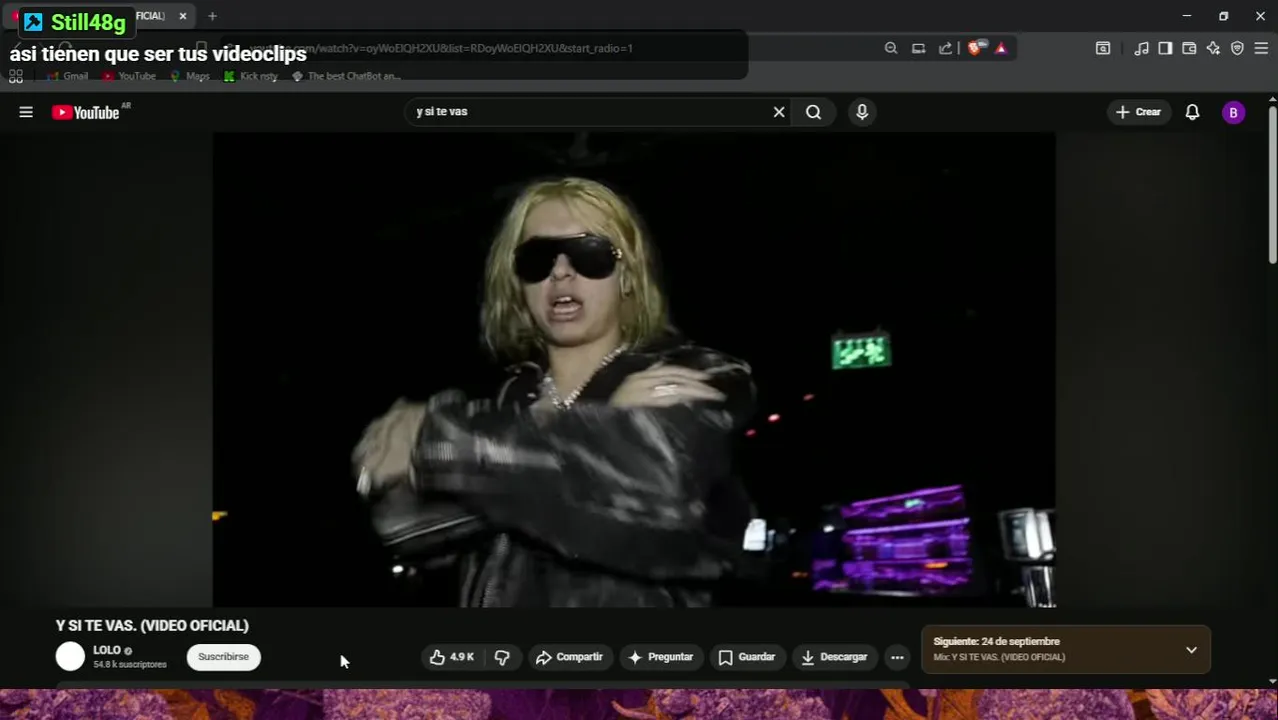
Task: Click Siguiente: 24 de septiembre text
Action: coord(996,642)
